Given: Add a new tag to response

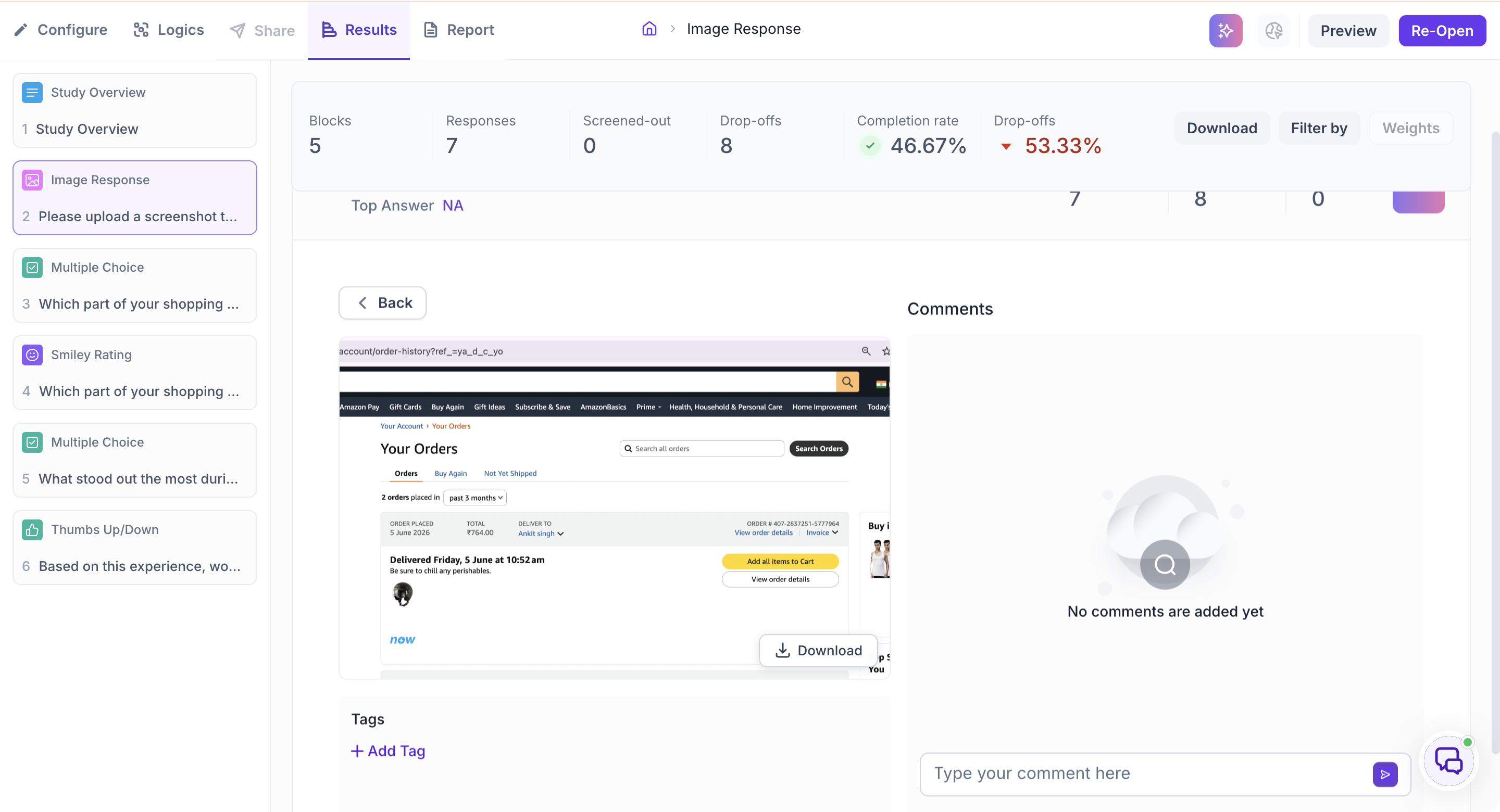Looking at the screenshot, I should coord(388,751).
